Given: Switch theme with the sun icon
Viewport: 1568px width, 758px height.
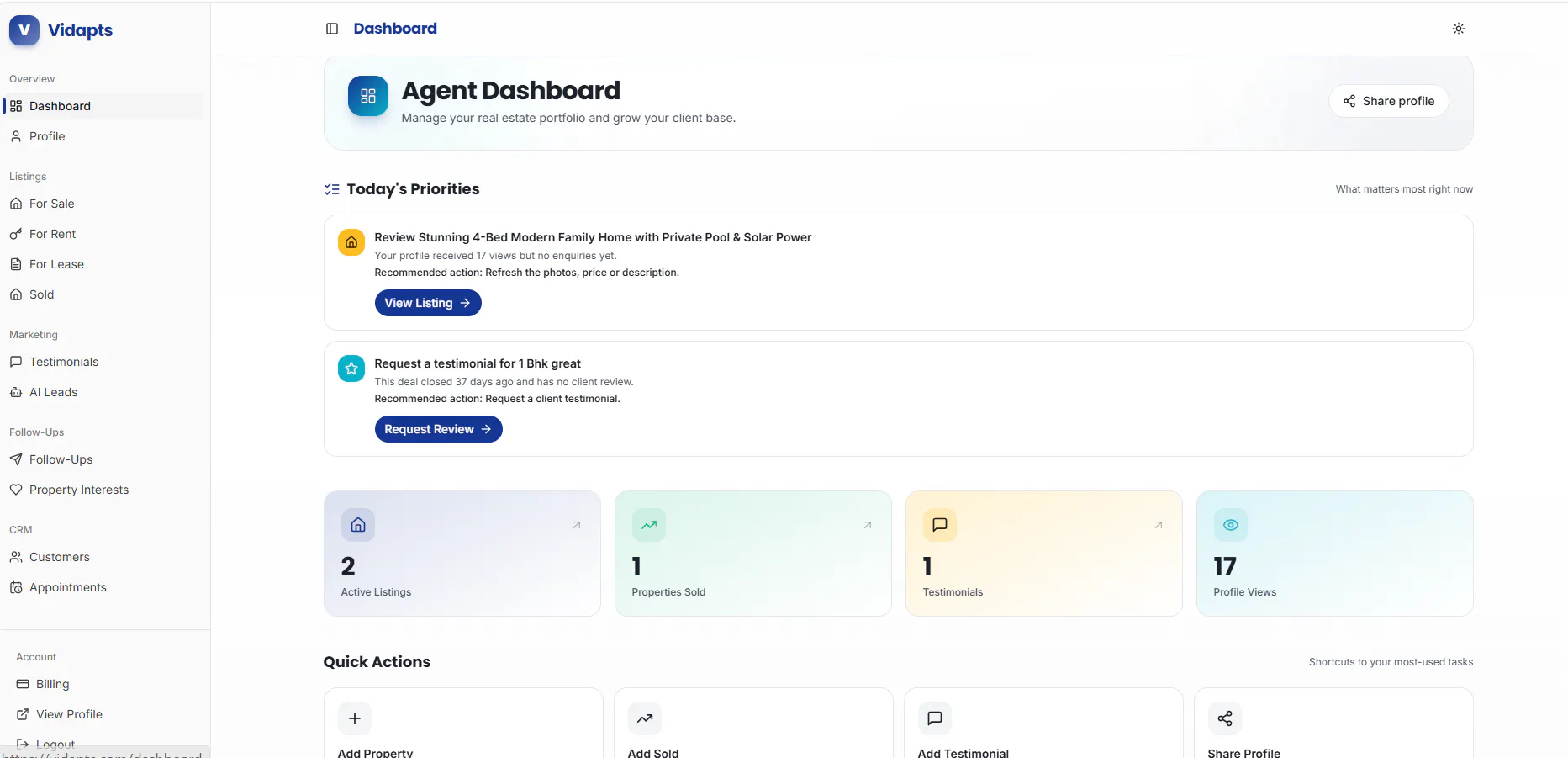Looking at the screenshot, I should [x=1459, y=29].
